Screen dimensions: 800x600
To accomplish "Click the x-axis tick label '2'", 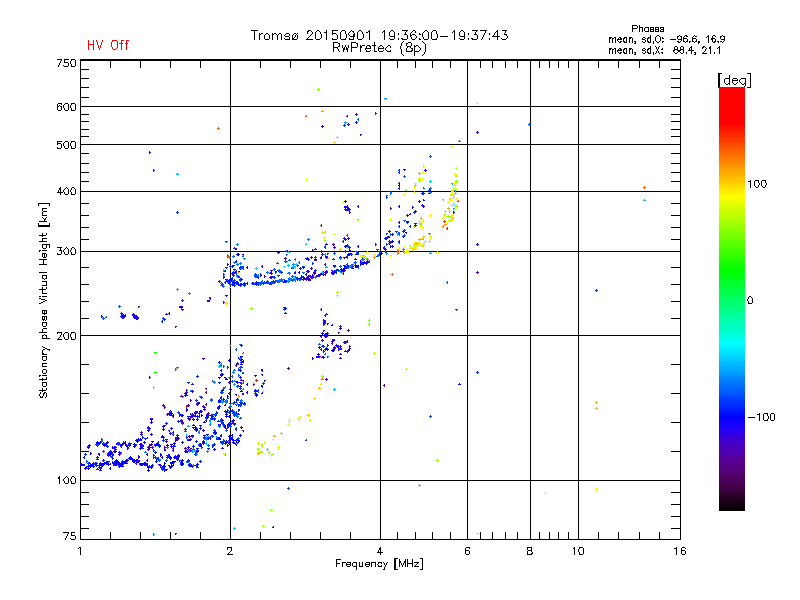I will (x=230, y=551).
